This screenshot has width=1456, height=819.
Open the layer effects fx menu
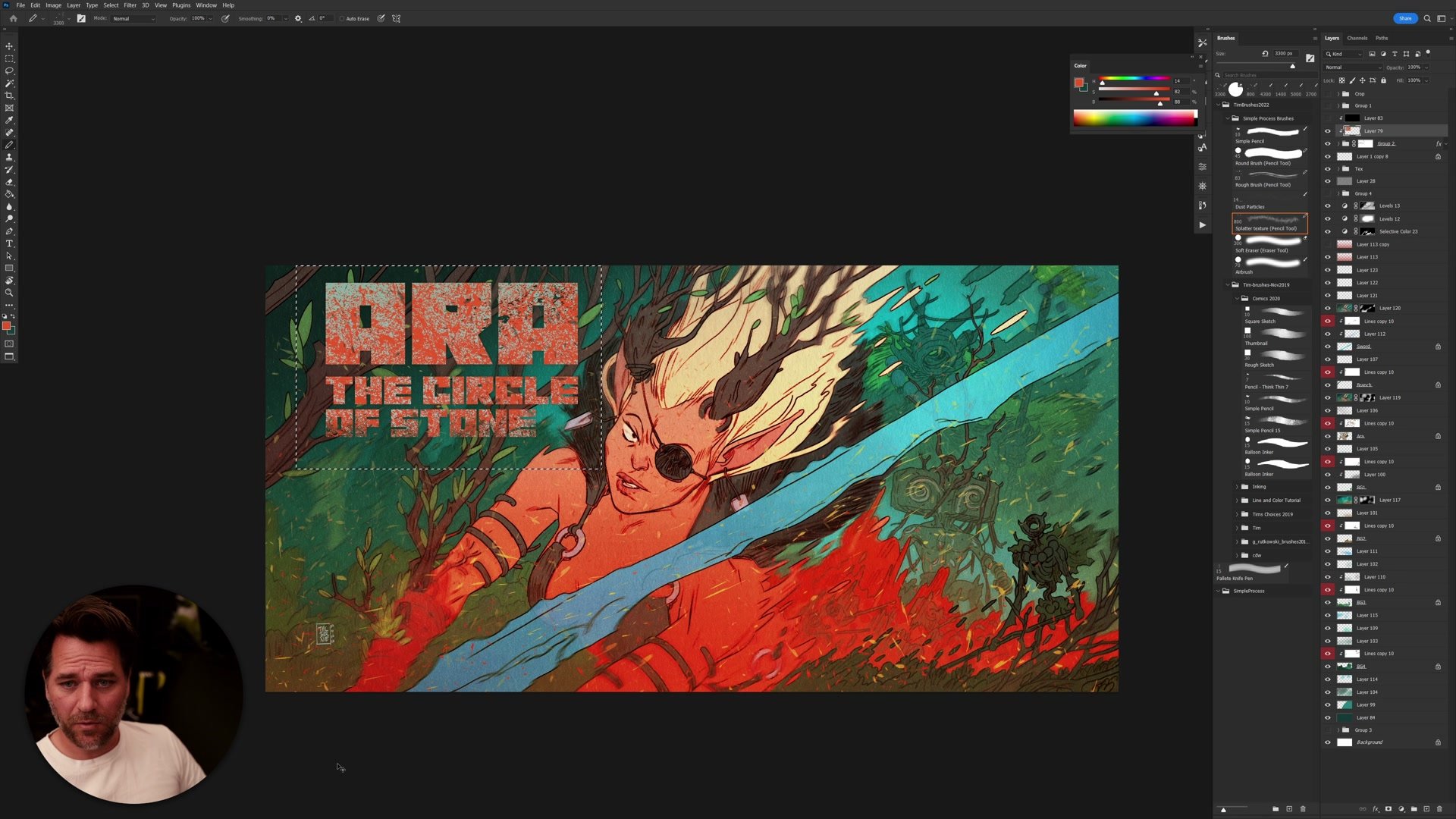pos(1376,809)
